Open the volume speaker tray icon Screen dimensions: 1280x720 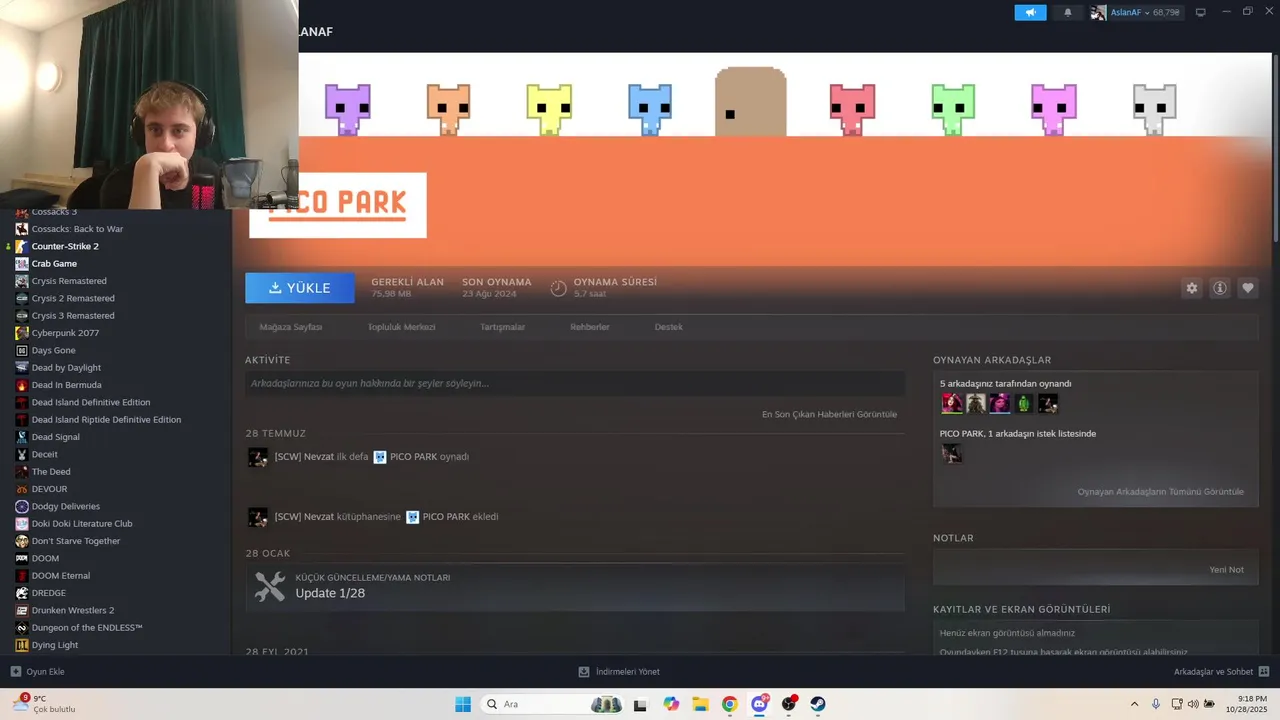click(x=1193, y=704)
